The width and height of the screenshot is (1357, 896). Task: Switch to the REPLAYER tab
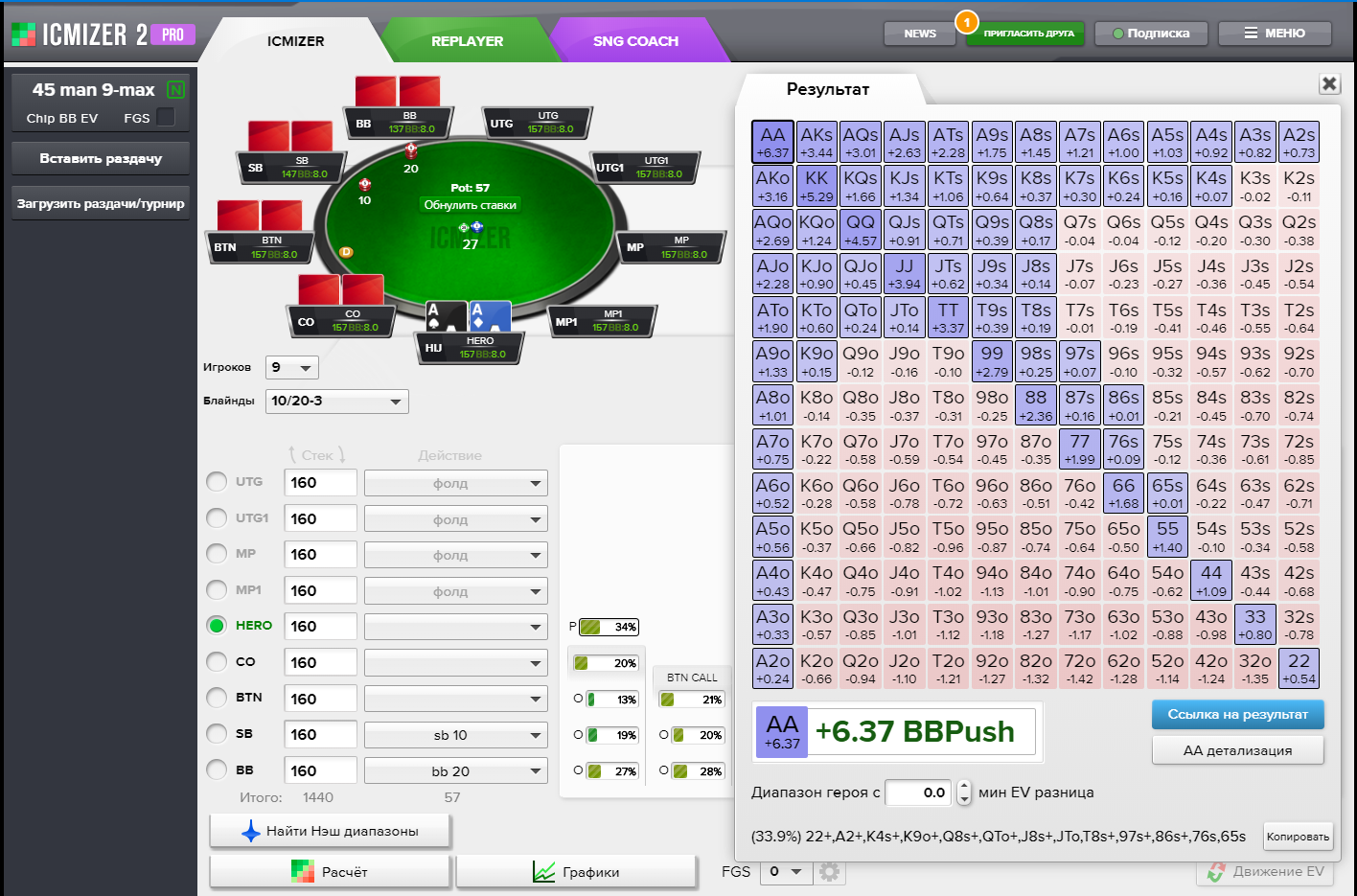(467, 41)
